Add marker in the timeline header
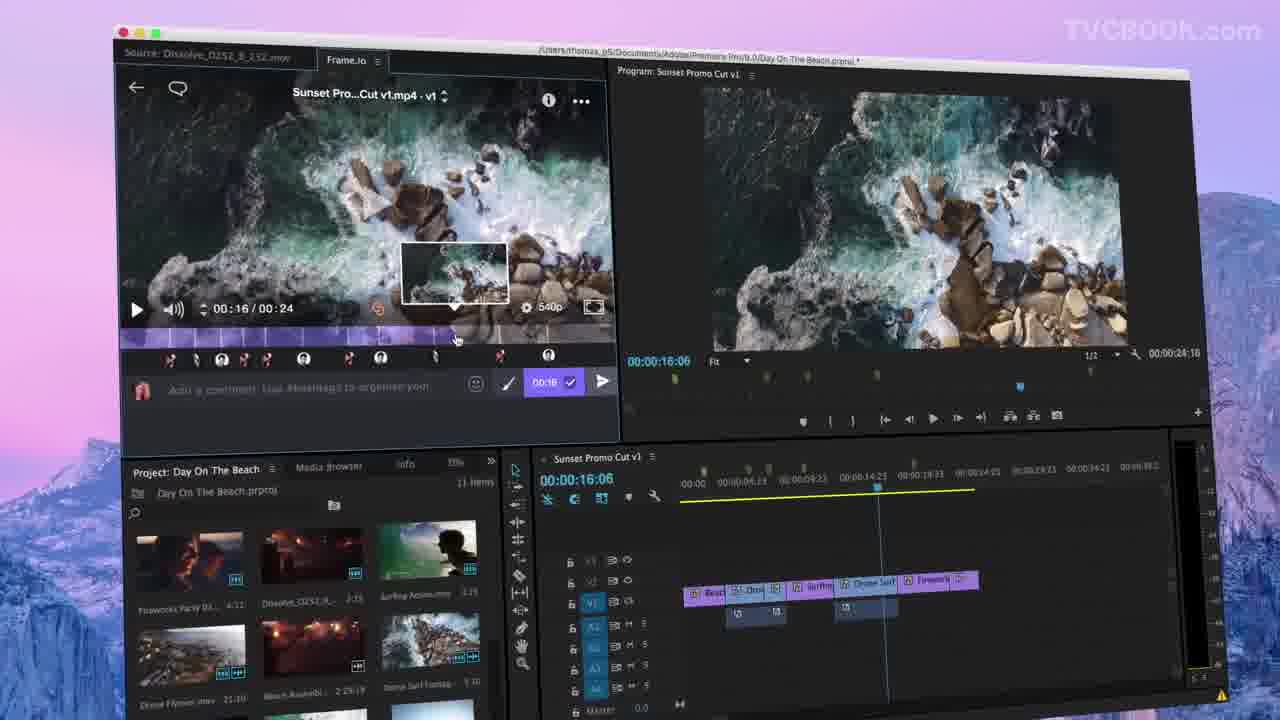The image size is (1280, 720). pos(628,497)
